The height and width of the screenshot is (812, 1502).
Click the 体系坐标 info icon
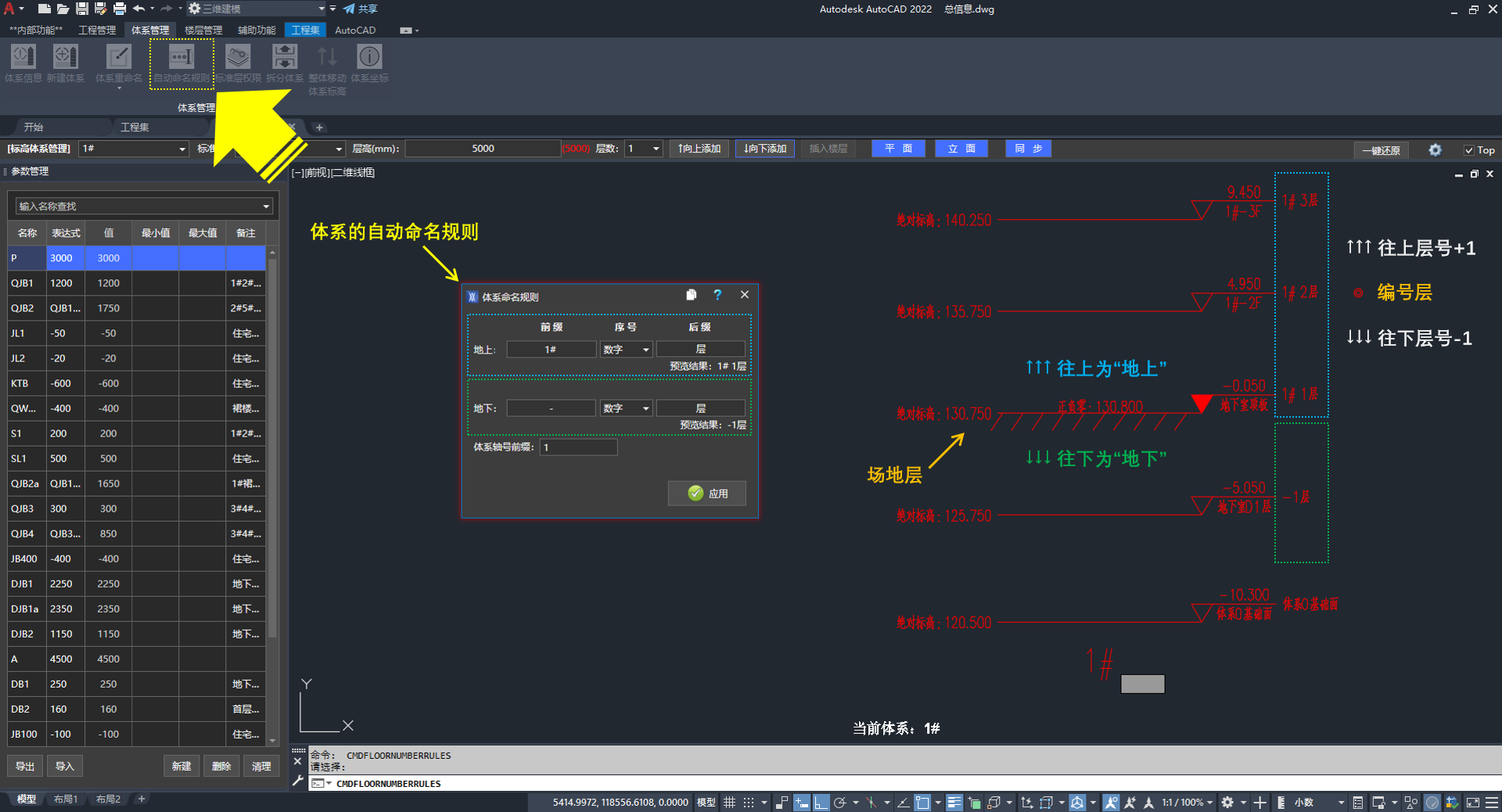369,58
